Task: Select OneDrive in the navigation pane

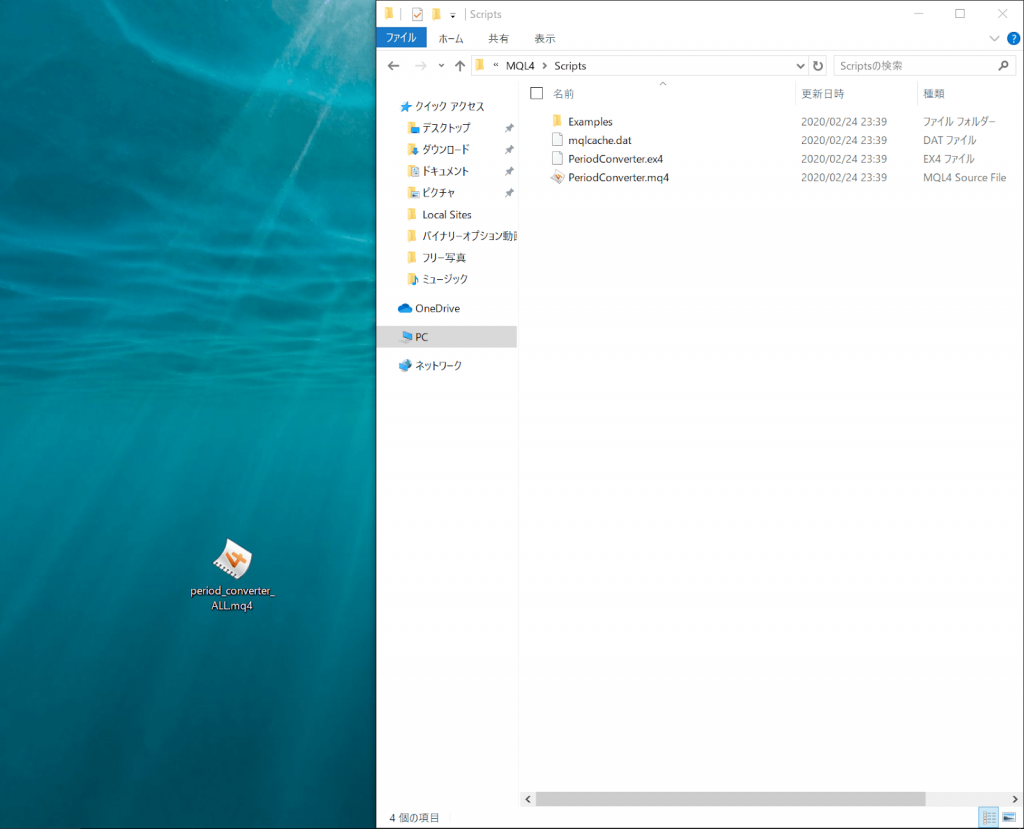Action: click(x=437, y=308)
